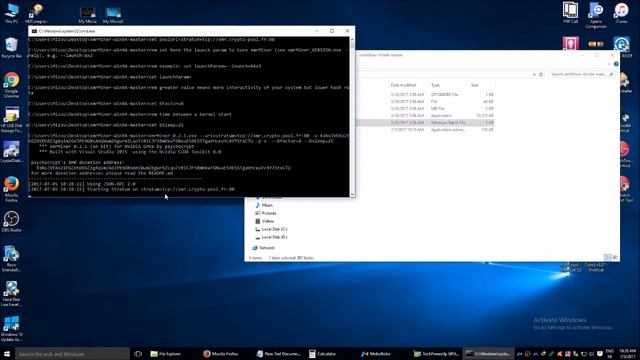Click the command prompt vertical scrollbar

click(x=352, y=117)
